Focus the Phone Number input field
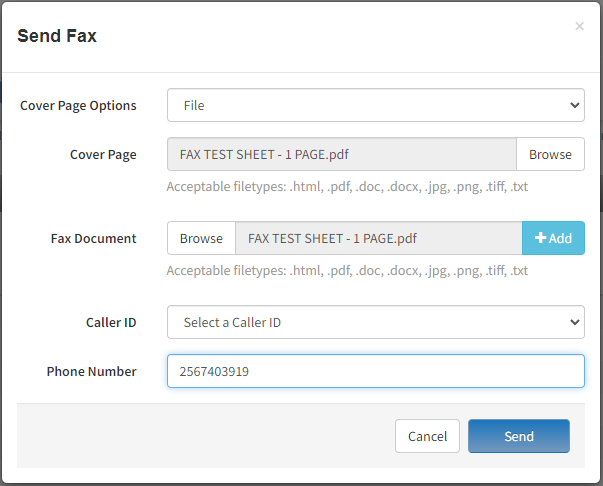Screen dimensions: 603x486 click(x=376, y=371)
